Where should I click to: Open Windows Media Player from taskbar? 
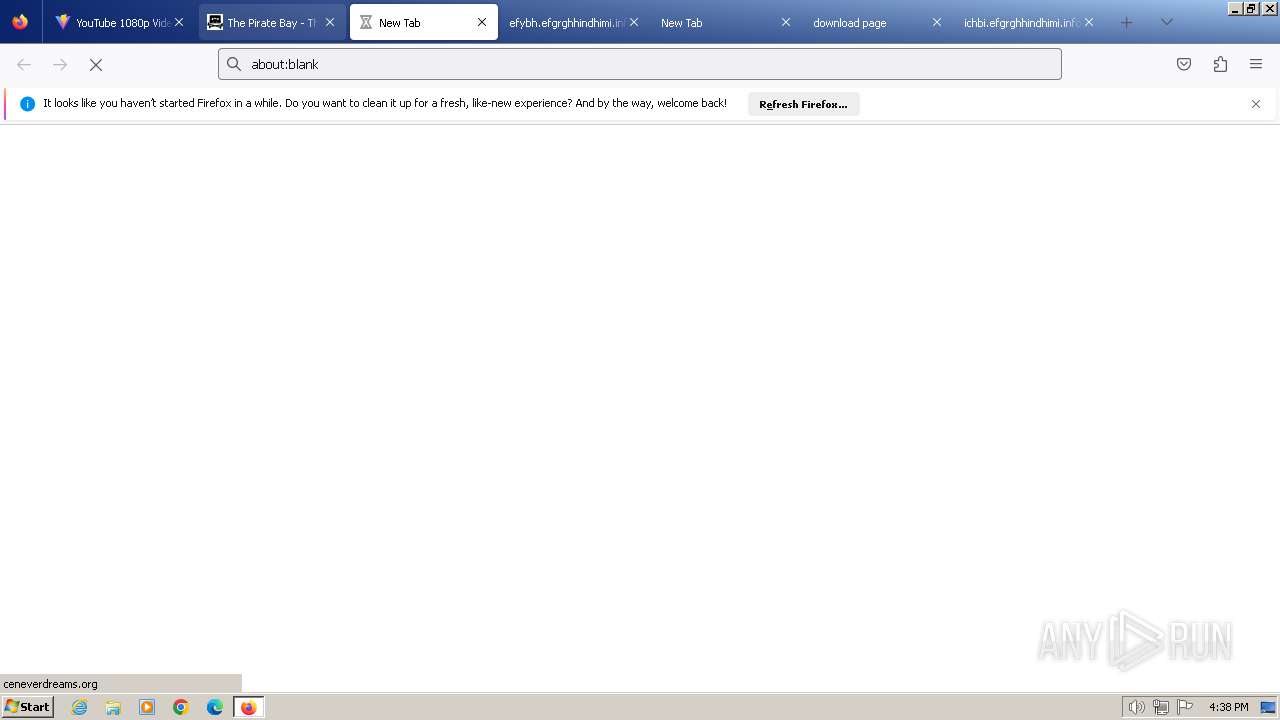coord(147,707)
